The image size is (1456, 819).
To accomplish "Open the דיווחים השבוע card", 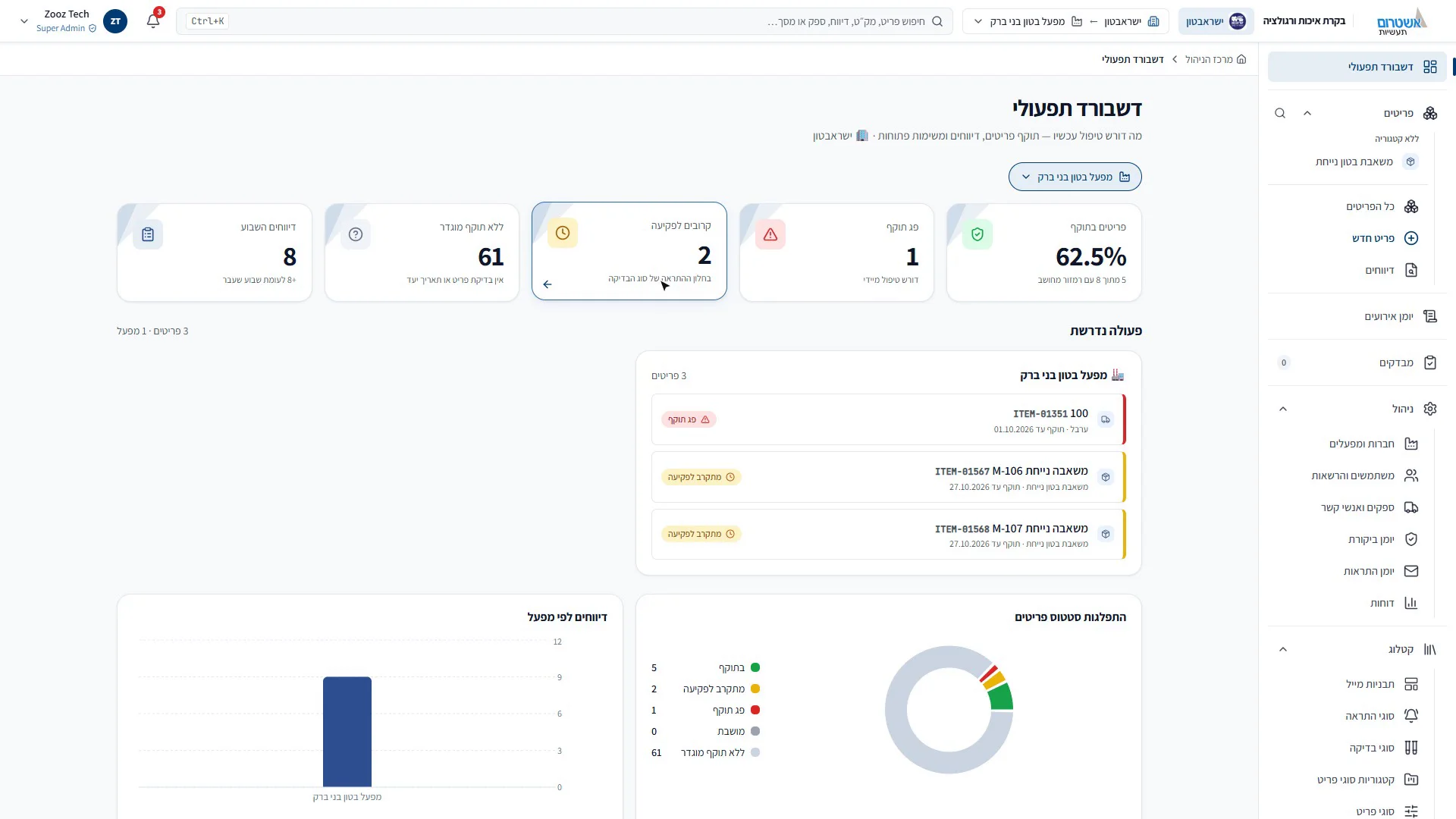I will (215, 253).
